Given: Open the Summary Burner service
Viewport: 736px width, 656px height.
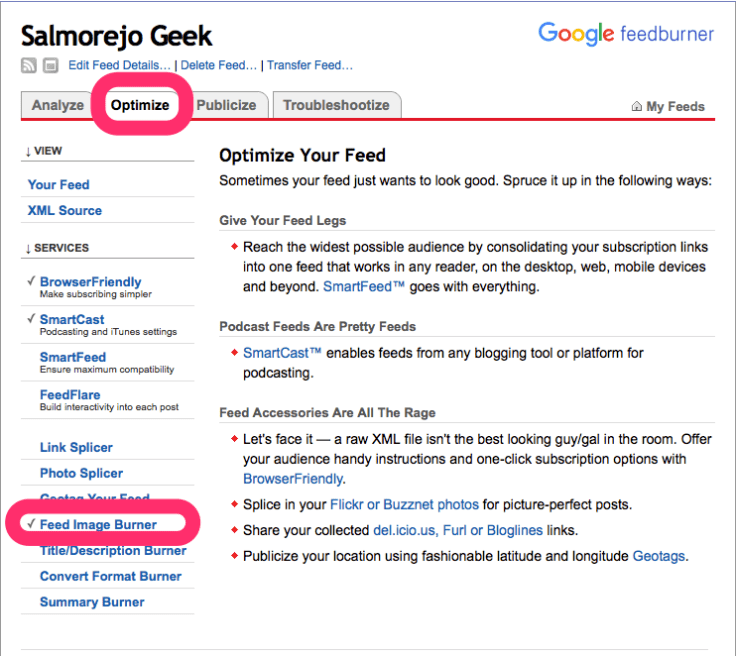Looking at the screenshot, I should click(x=92, y=602).
